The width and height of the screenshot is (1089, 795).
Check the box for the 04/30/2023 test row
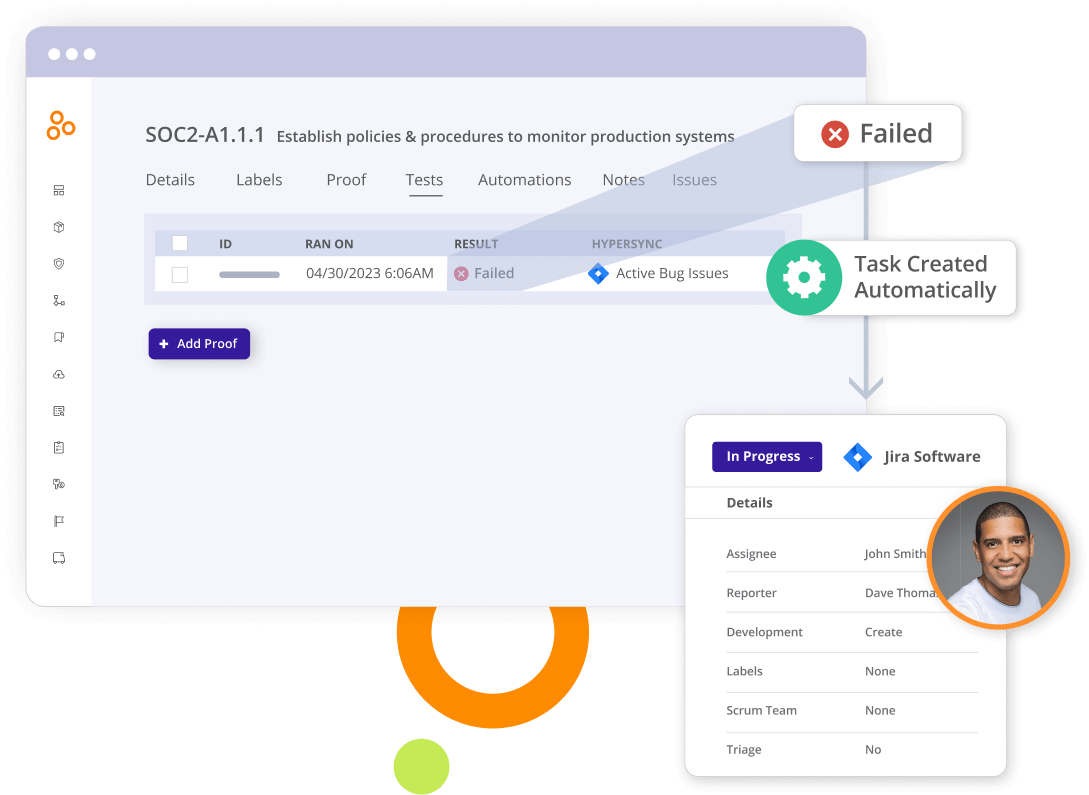[180, 274]
